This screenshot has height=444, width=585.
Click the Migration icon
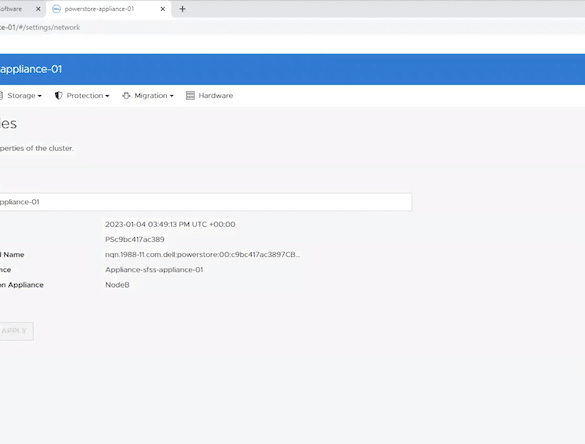pyautogui.click(x=126, y=96)
